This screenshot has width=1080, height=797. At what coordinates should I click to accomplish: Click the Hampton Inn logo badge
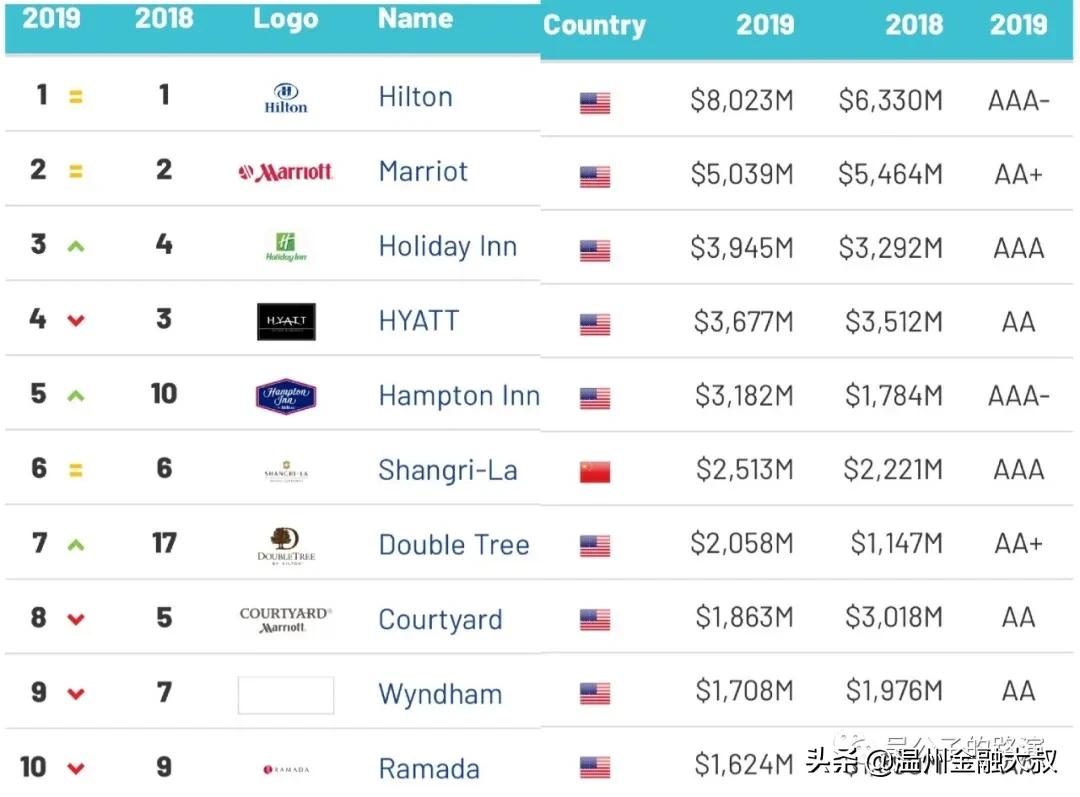[x=286, y=396]
